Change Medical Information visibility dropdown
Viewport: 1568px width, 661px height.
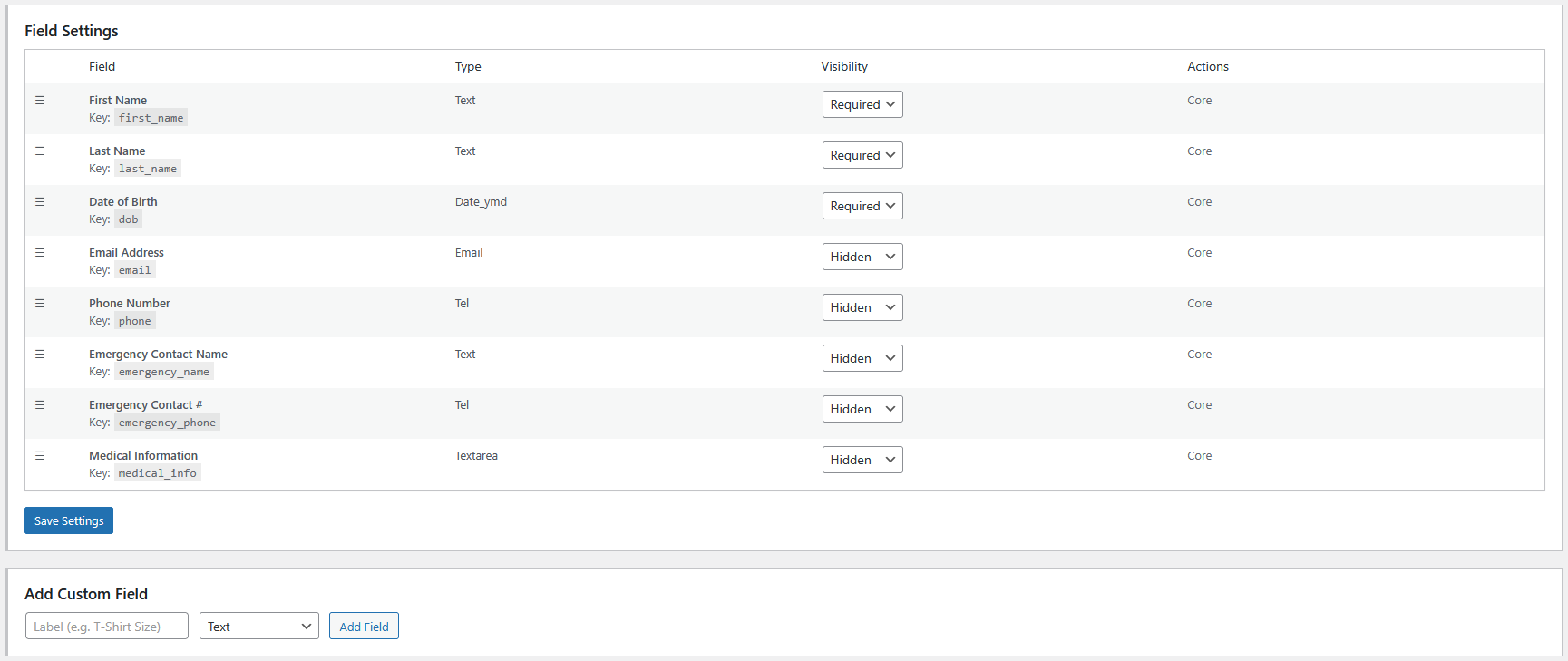[x=862, y=460]
